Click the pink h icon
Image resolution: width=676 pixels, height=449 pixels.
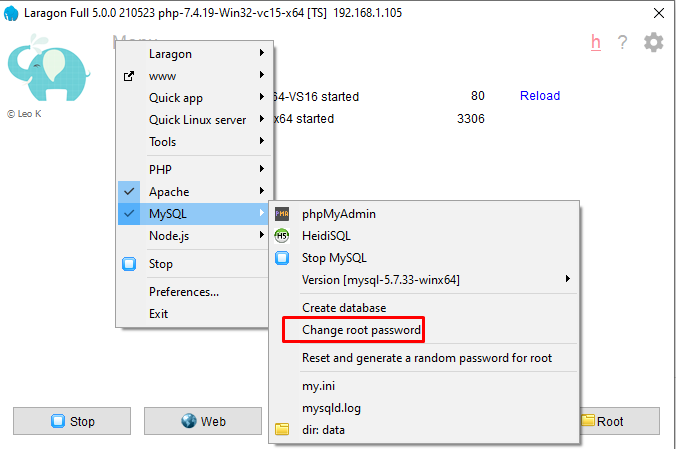click(596, 42)
